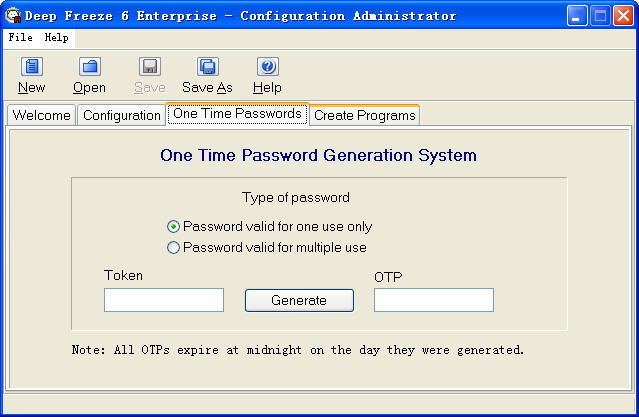Image resolution: width=639 pixels, height=417 pixels.
Task: Open a configuration file via Open icon
Action: click(90, 68)
